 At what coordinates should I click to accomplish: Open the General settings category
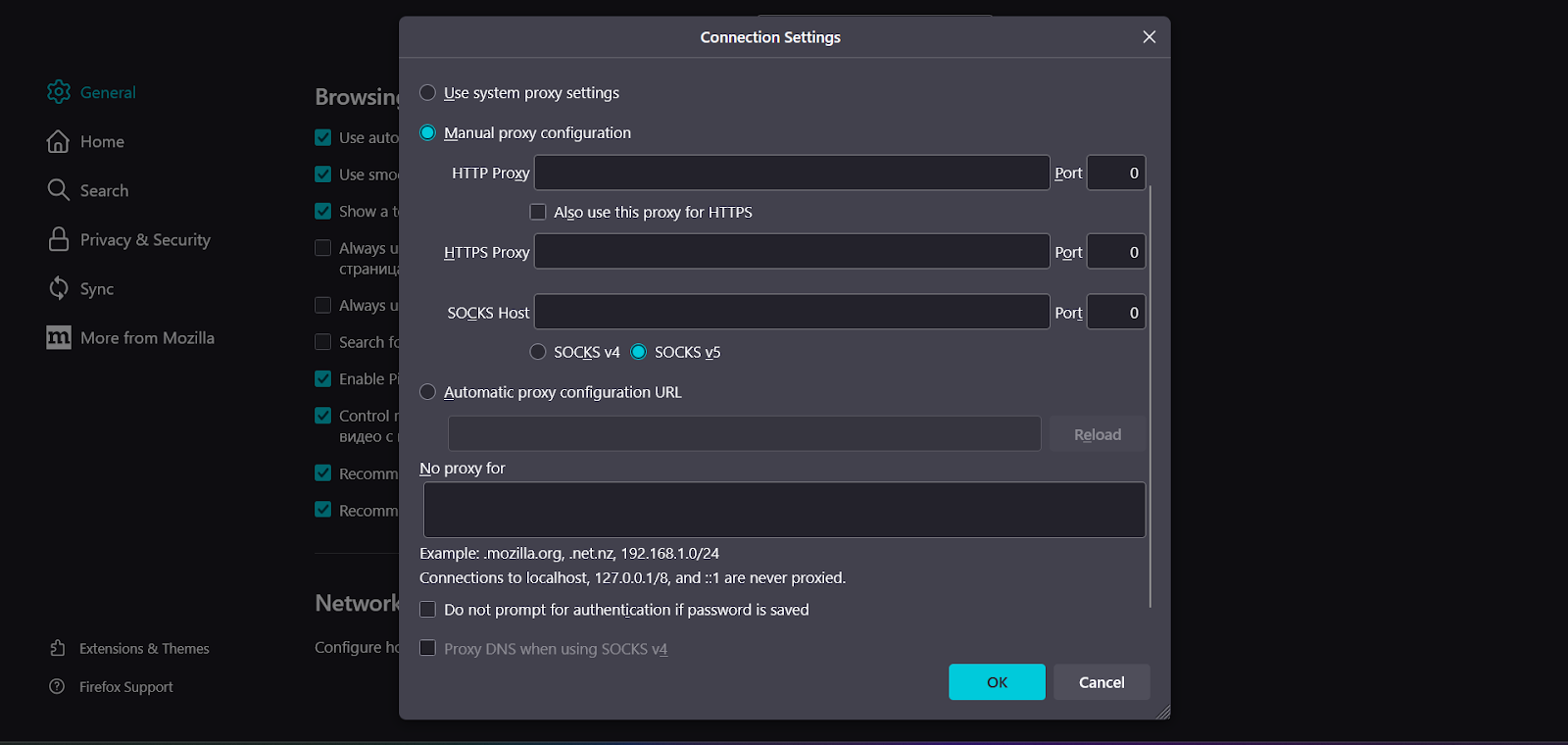pyautogui.click(x=108, y=92)
